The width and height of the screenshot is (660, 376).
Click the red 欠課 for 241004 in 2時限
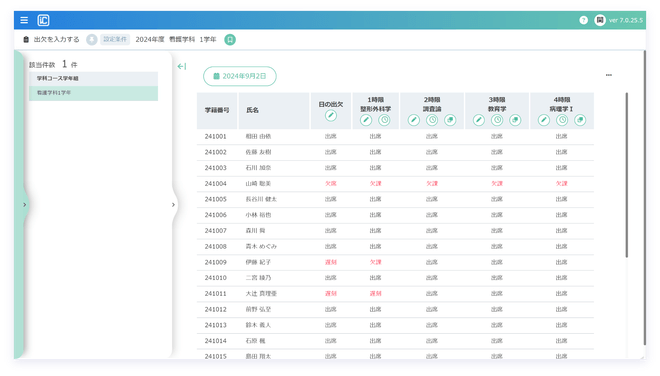(x=432, y=184)
